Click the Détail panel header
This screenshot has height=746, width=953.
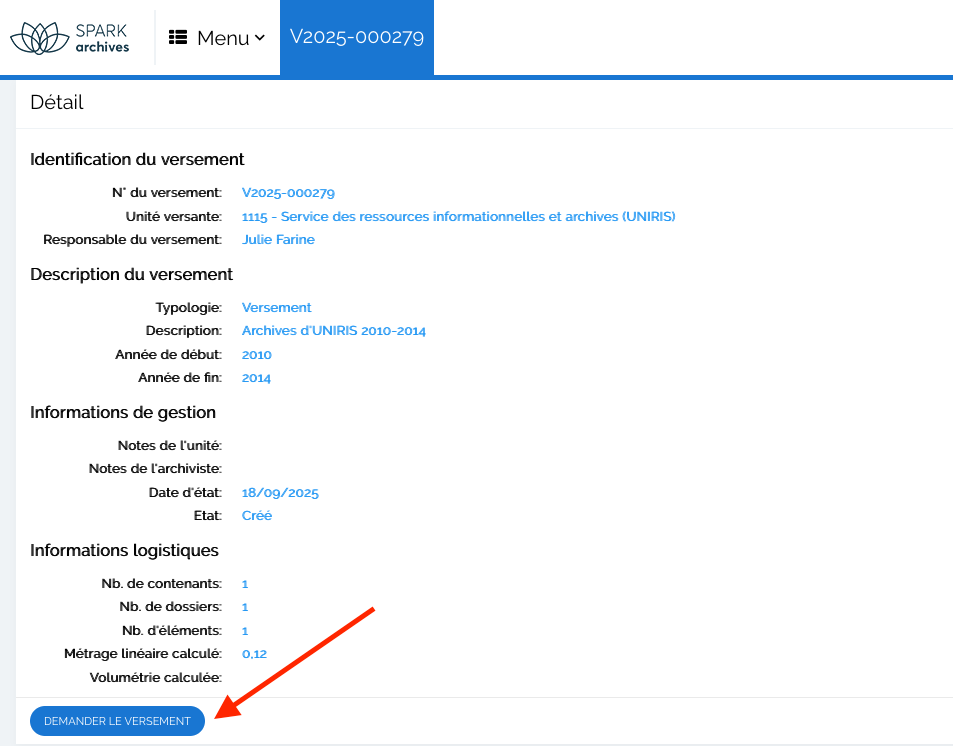(x=57, y=102)
